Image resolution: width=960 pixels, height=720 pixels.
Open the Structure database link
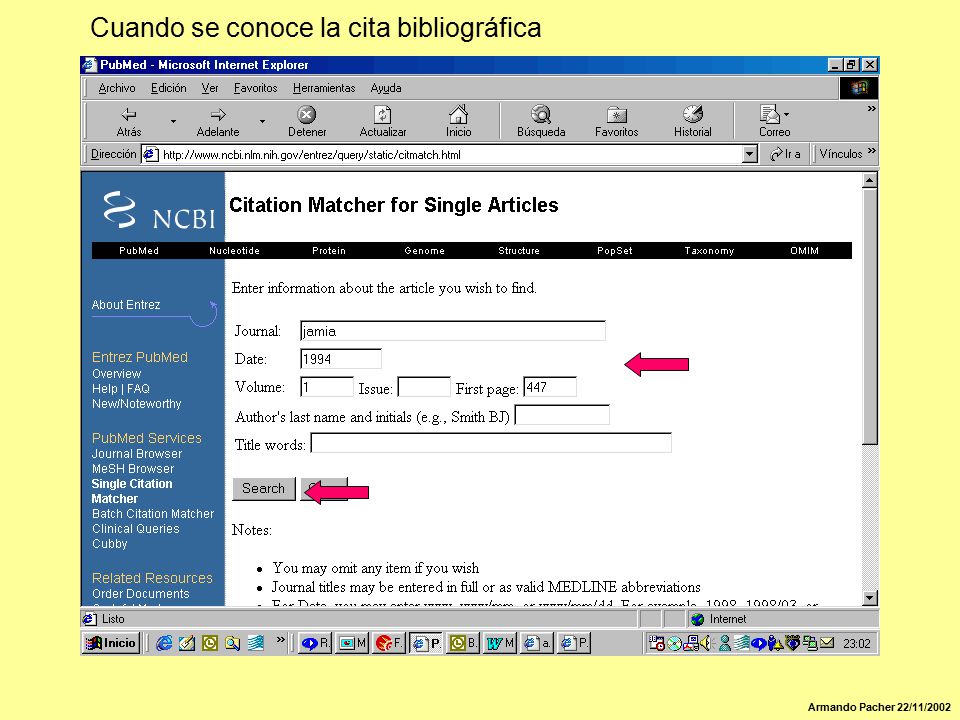coord(519,250)
